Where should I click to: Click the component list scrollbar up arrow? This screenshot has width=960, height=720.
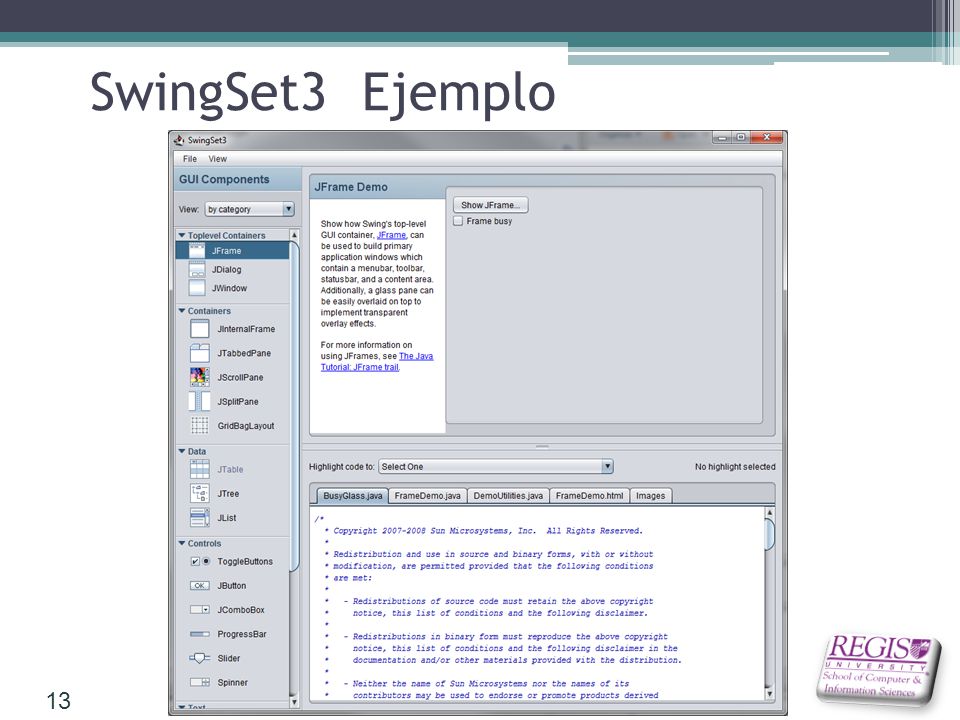[294, 235]
